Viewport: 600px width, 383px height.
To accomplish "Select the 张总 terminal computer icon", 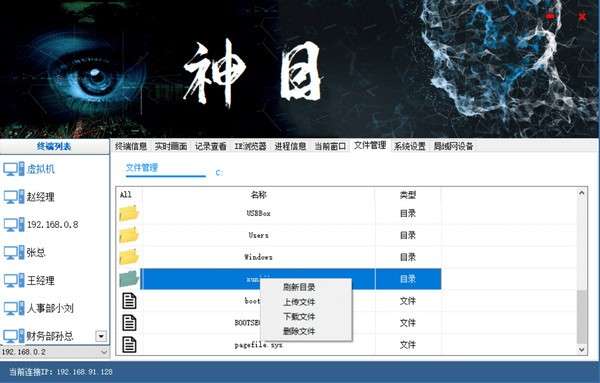I will [x=14, y=253].
